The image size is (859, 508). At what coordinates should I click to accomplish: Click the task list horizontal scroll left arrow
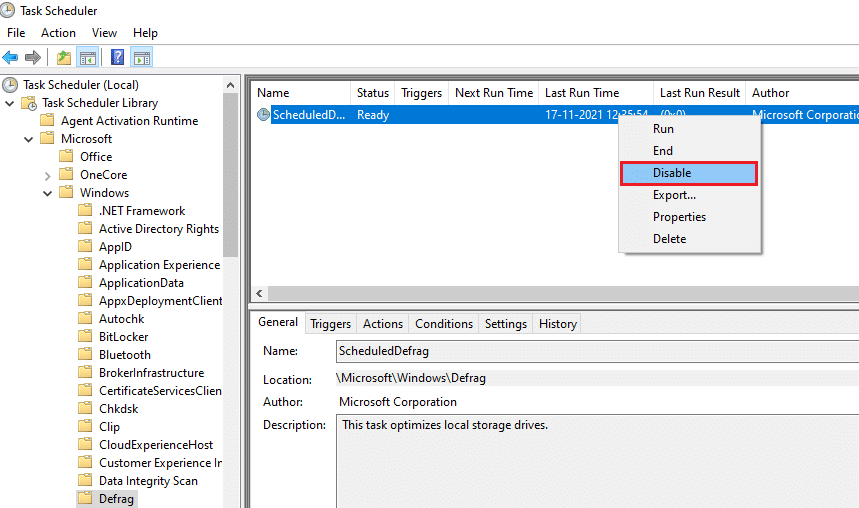click(x=260, y=294)
